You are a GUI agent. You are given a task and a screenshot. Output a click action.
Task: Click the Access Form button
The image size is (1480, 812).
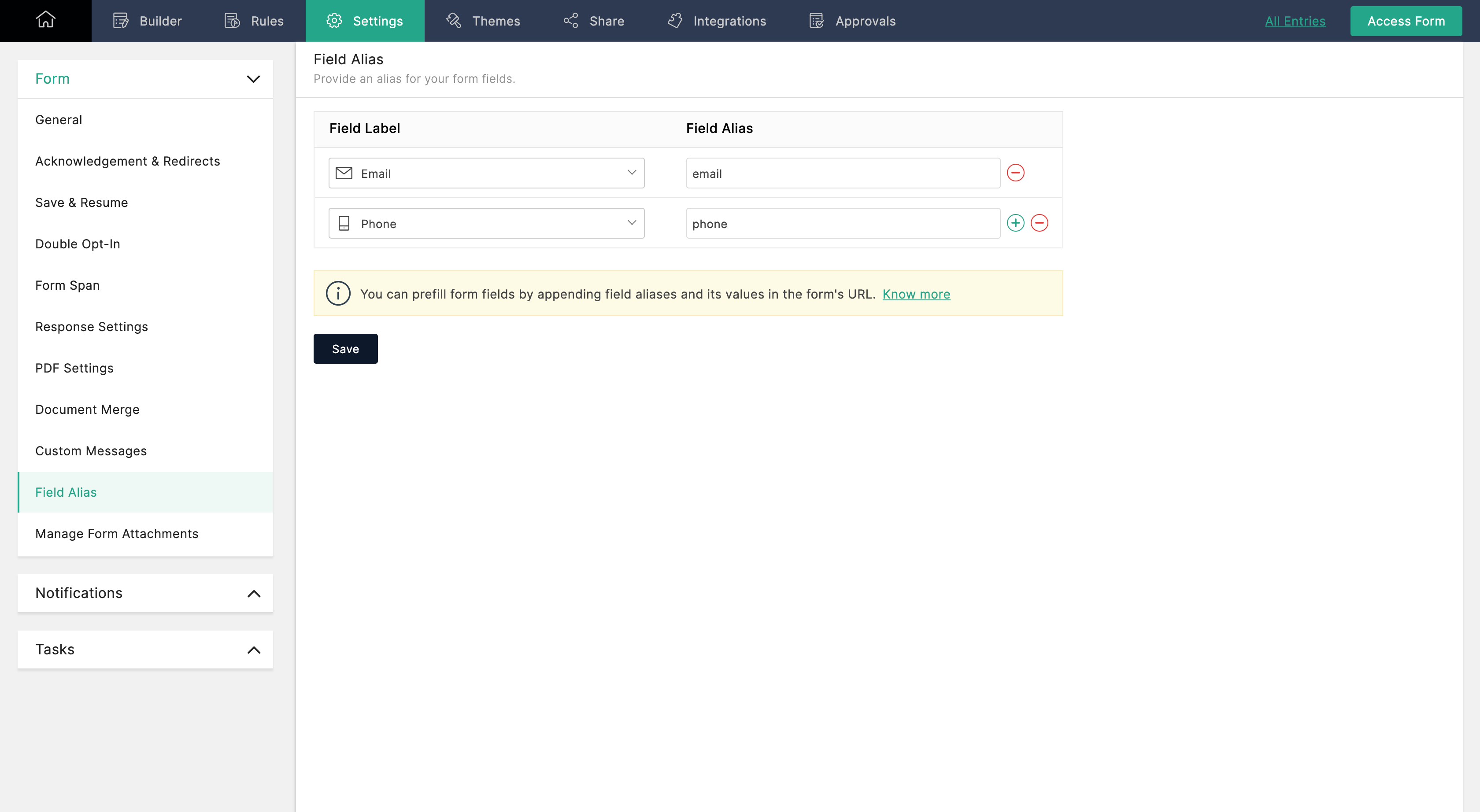[1406, 21]
